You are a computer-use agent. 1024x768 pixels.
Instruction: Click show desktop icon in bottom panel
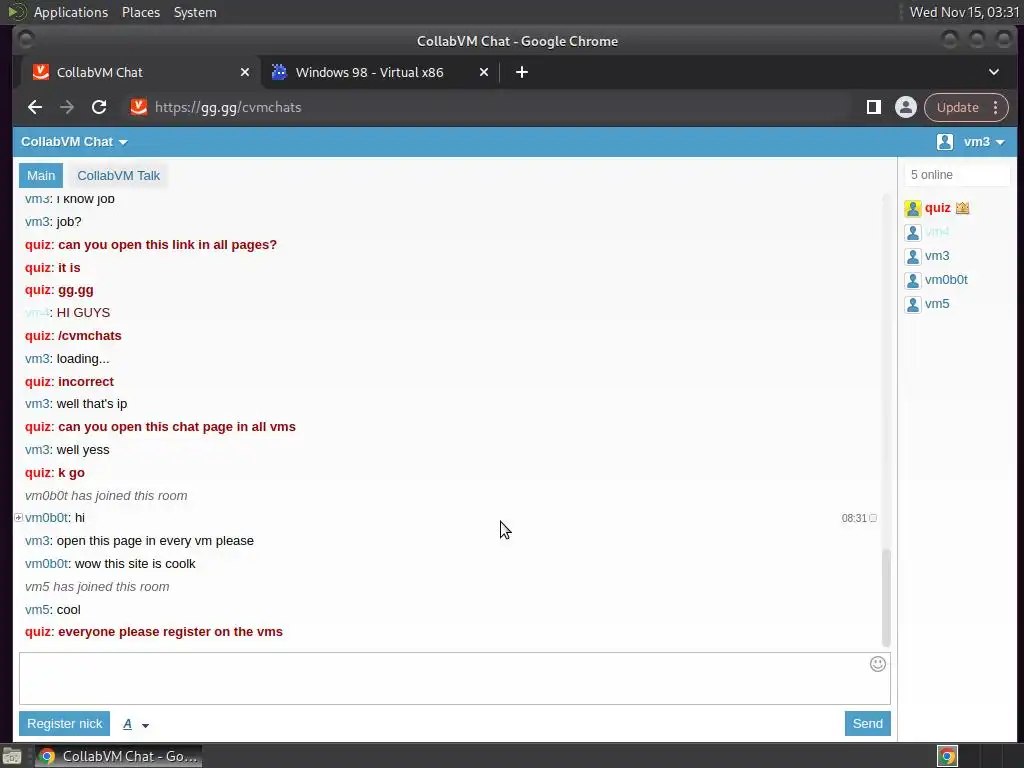coord(12,756)
